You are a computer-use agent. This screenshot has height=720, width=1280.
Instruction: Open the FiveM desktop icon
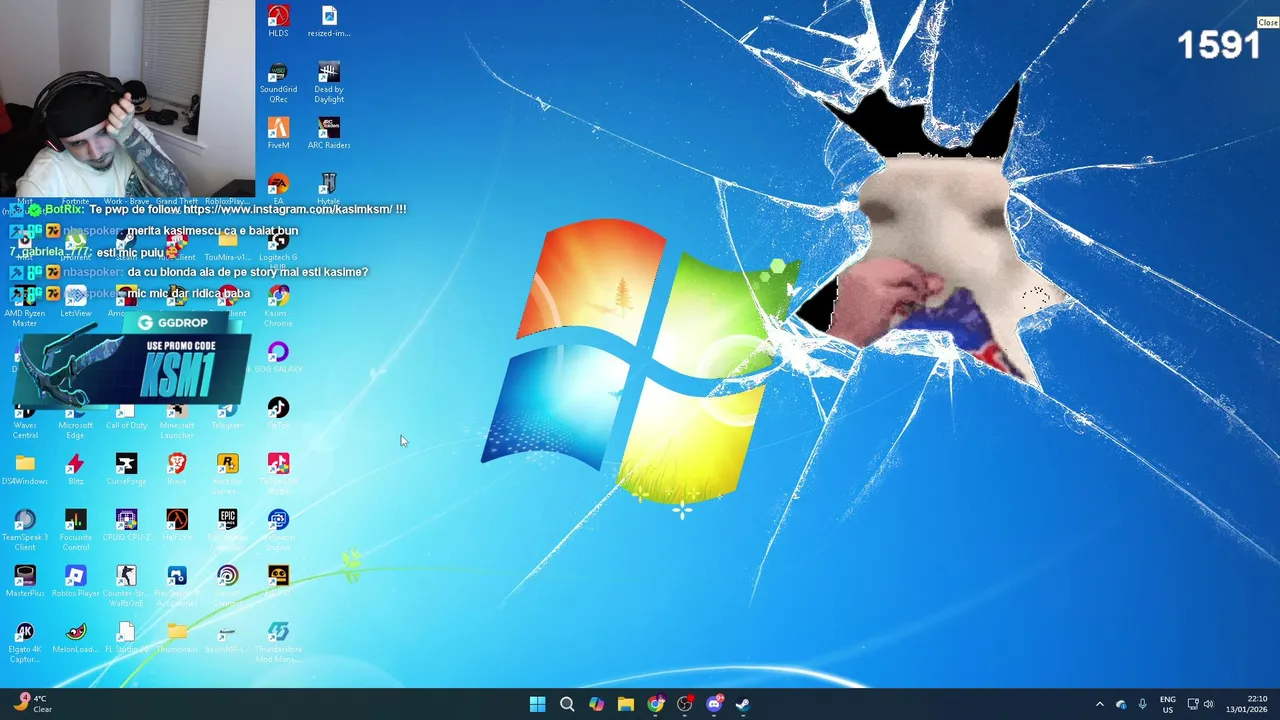[278, 133]
